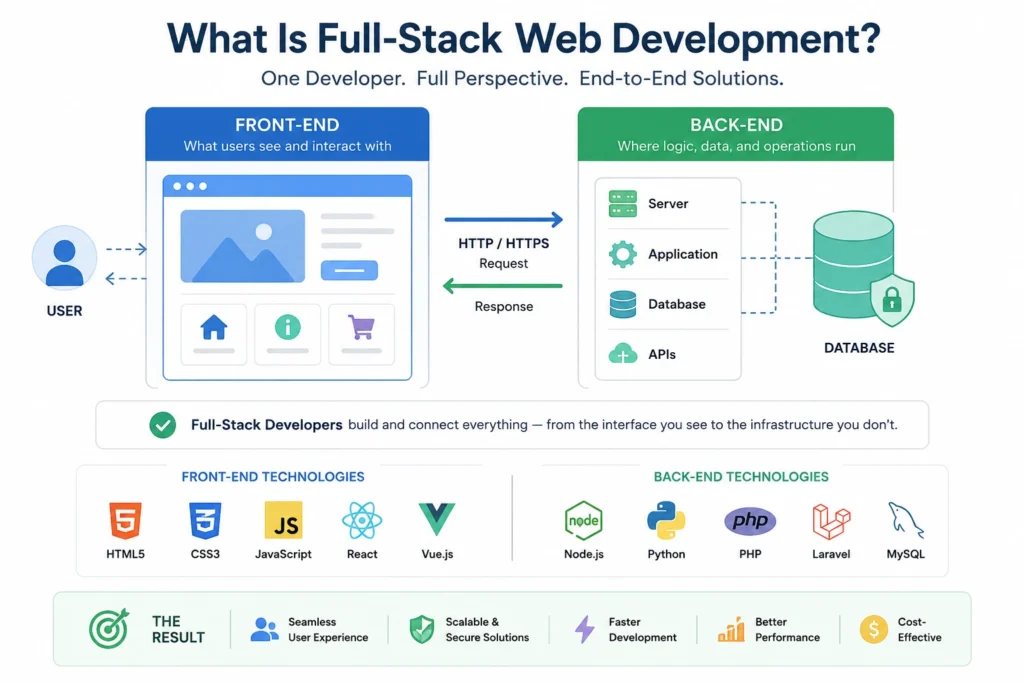This screenshot has width=1024, height=683.
Task: Click the 'Cost- Effective' label text
Action: 920,629
